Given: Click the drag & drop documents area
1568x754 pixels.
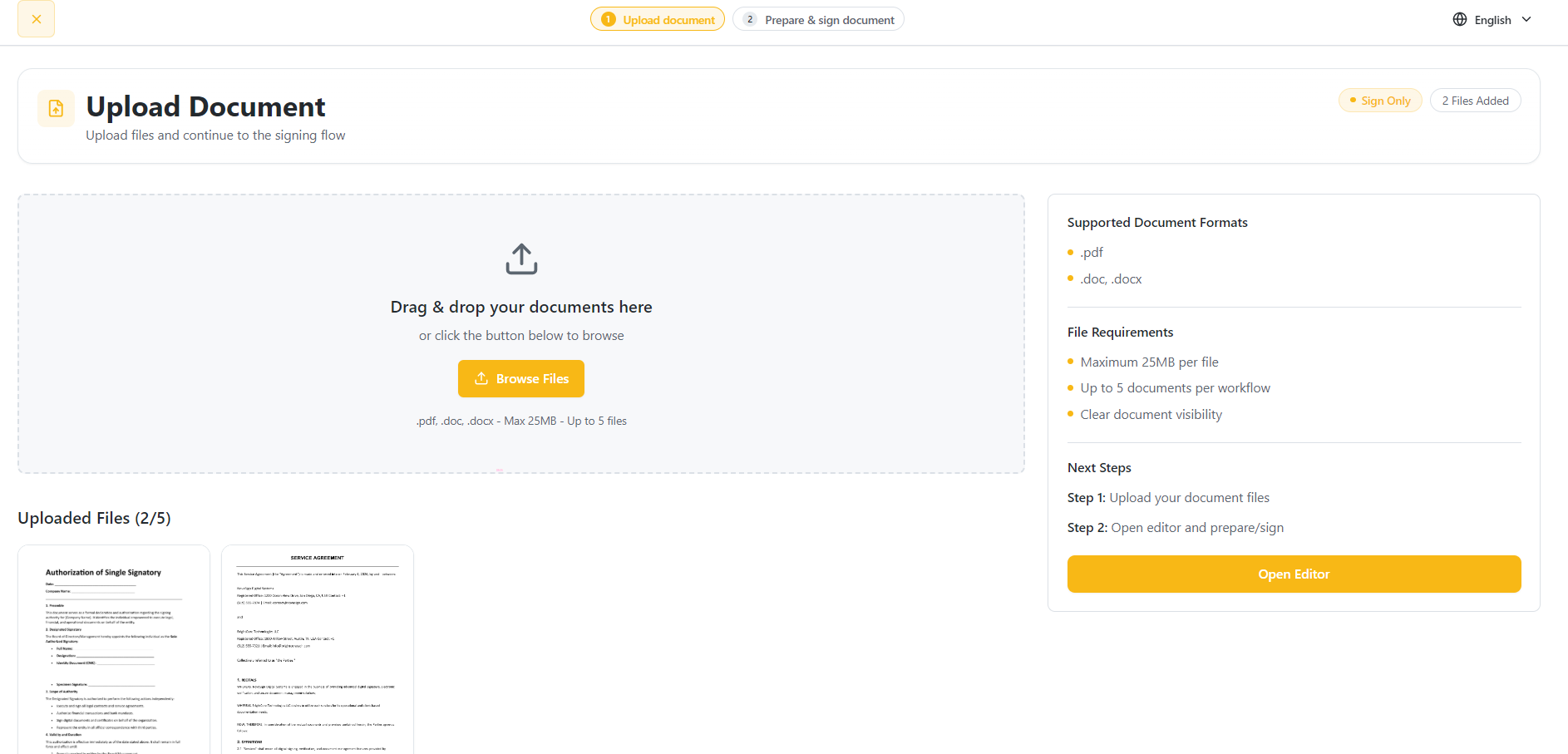Looking at the screenshot, I should (521, 333).
